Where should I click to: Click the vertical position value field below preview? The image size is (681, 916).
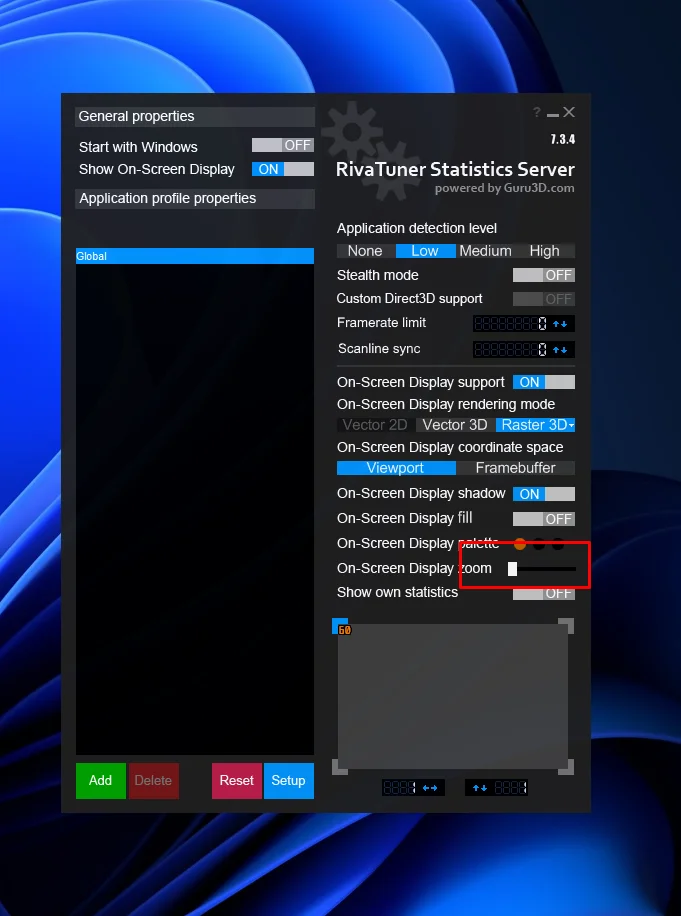[x=510, y=788]
